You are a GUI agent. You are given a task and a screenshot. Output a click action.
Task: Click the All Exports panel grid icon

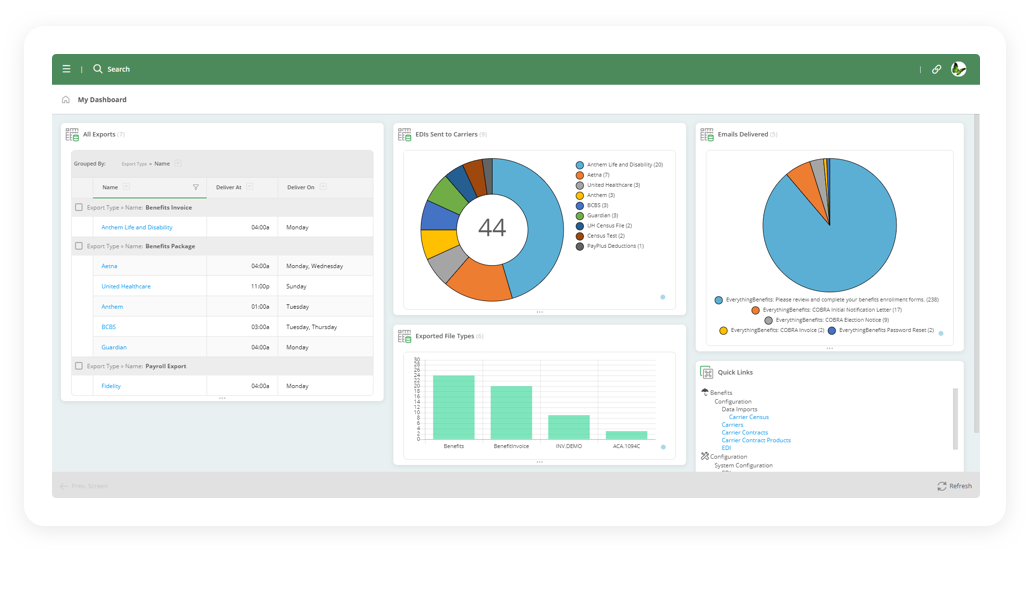click(71, 133)
